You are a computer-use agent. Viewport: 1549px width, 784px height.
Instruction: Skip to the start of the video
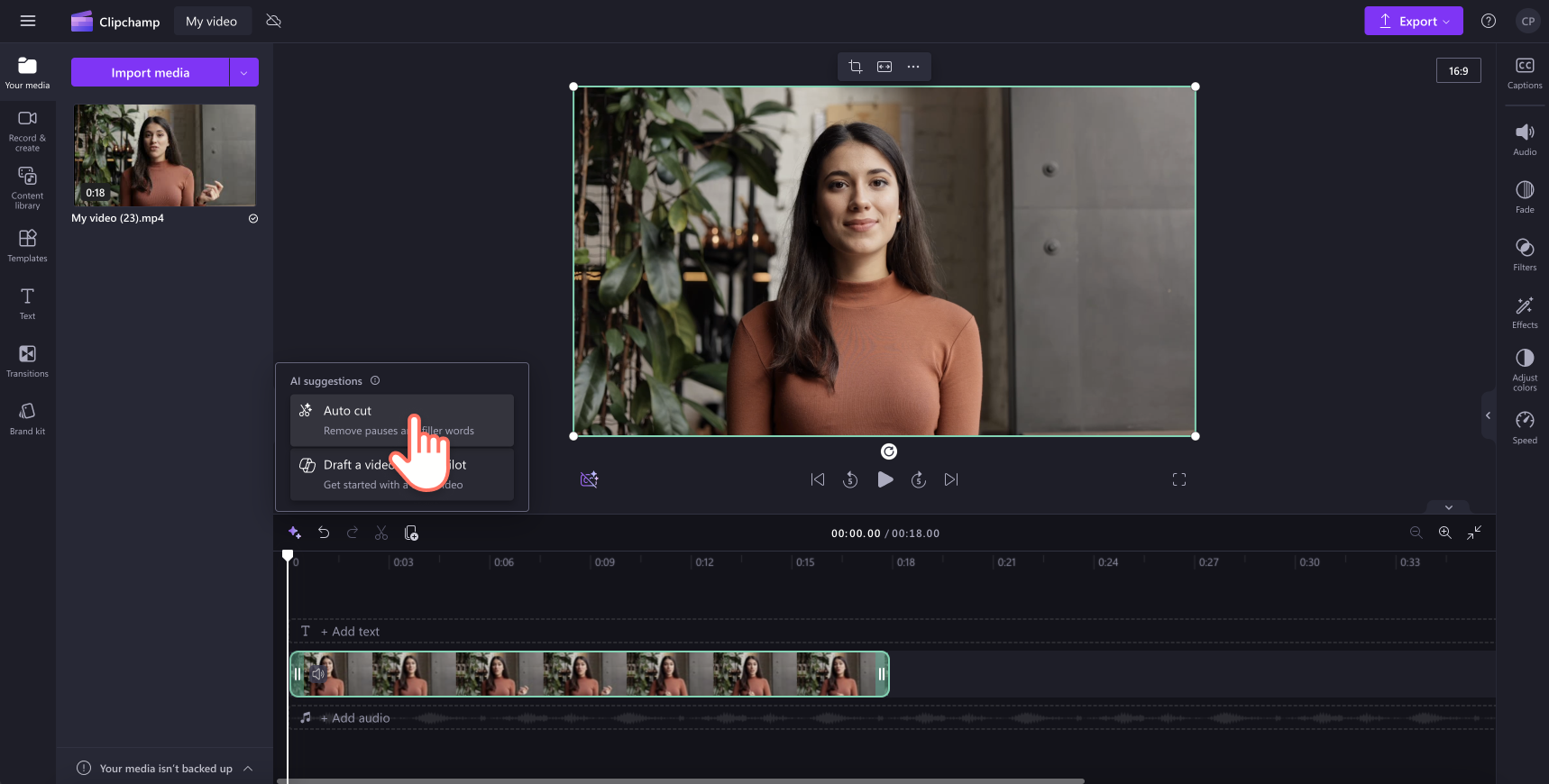(x=818, y=479)
